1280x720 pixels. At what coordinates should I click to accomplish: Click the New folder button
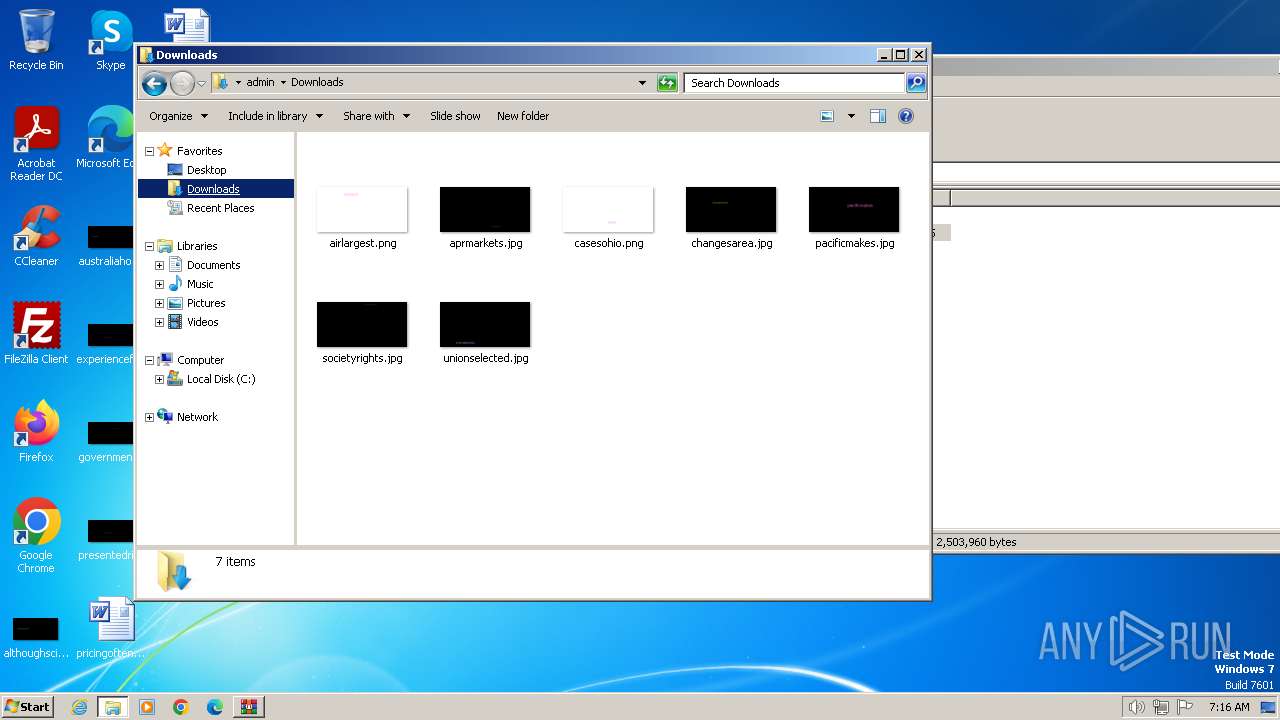tap(523, 116)
